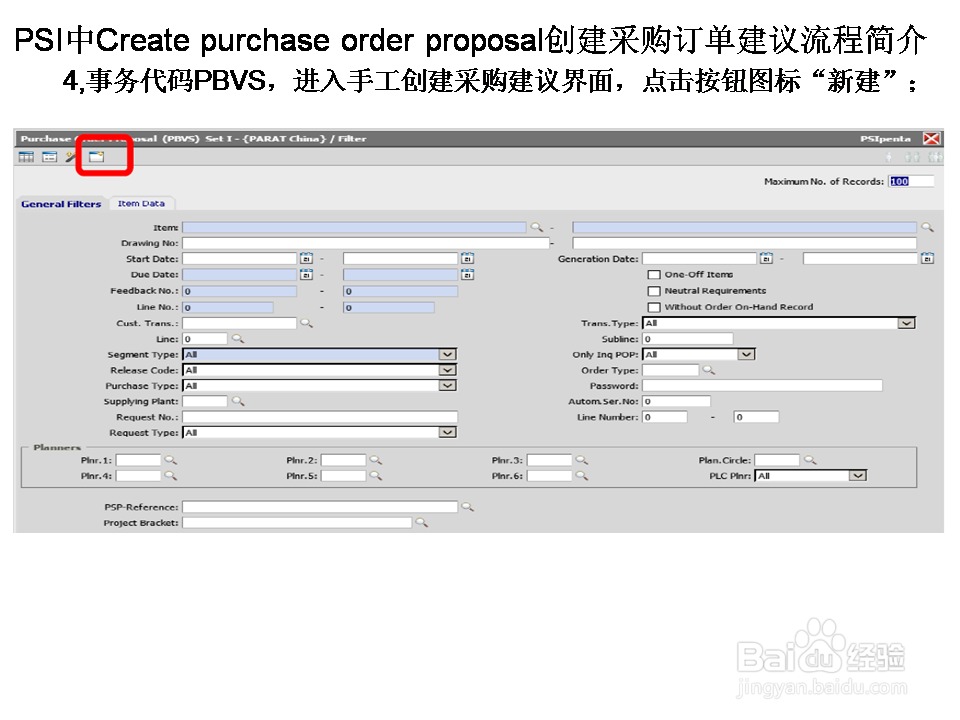Enable the One-Off Items checkbox

coord(655,274)
